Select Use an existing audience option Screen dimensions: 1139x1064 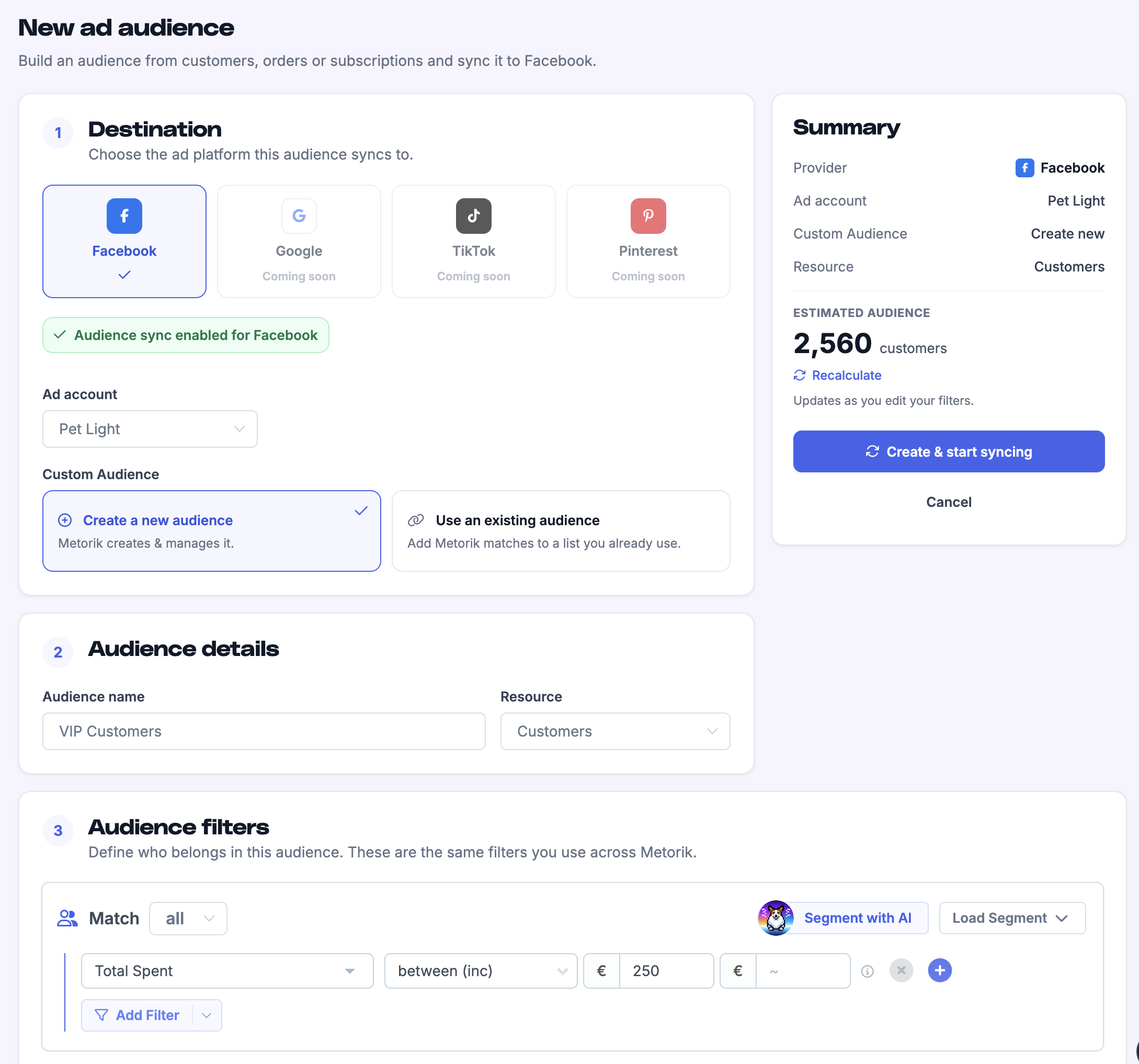click(x=562, y=531)
